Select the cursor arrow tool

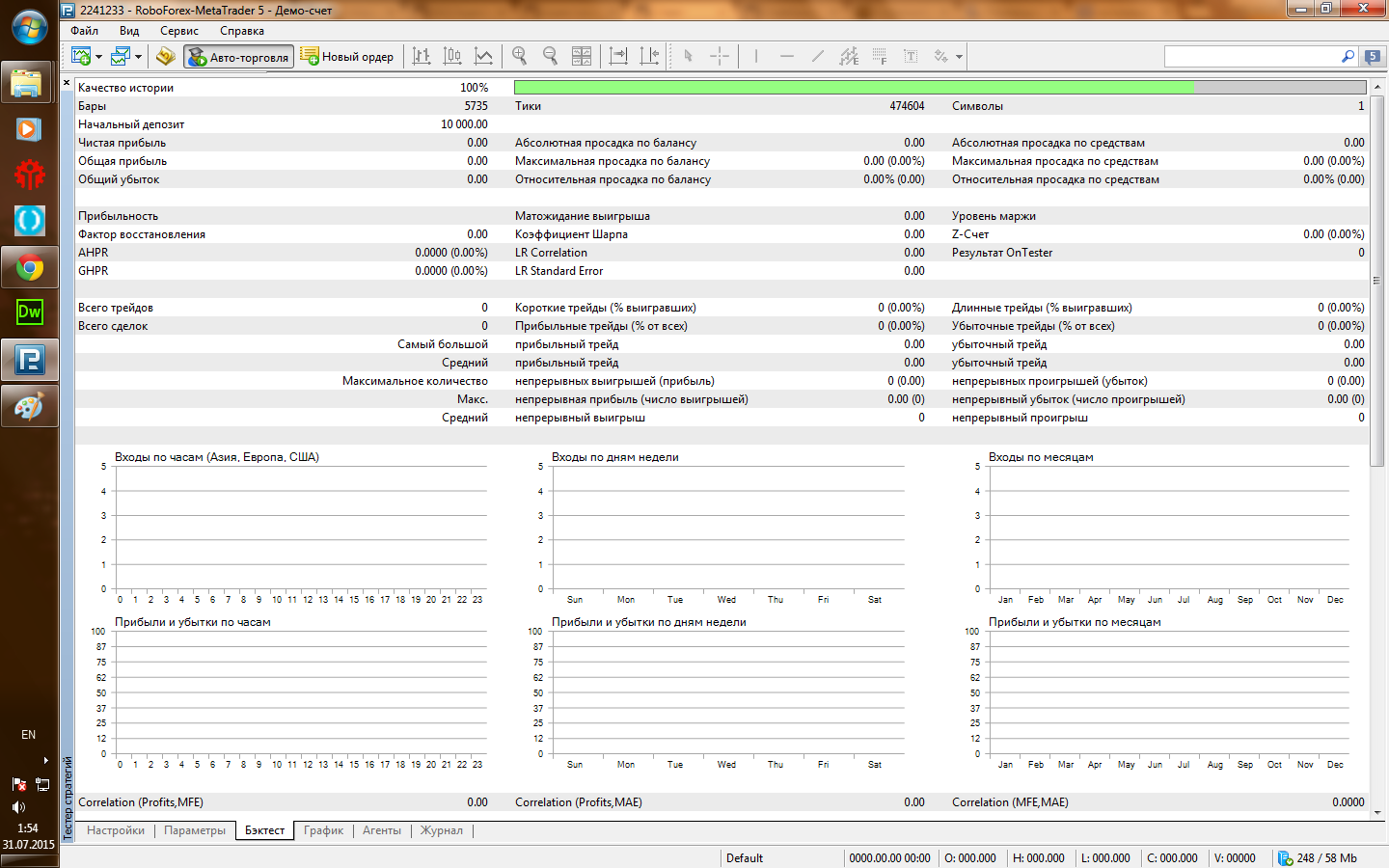click(688, 57)
